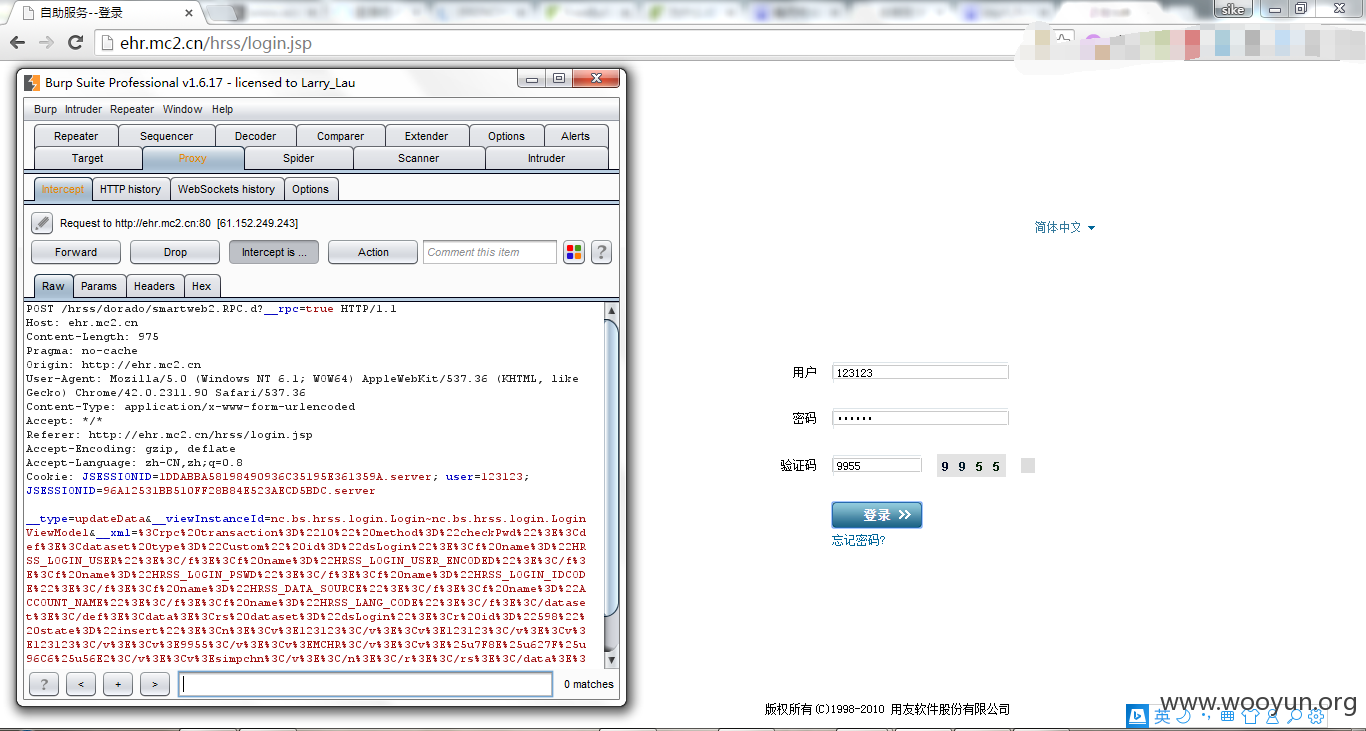Select the Raw request view tab
This screenshot has height=731, width=1366.
[53, 286]
